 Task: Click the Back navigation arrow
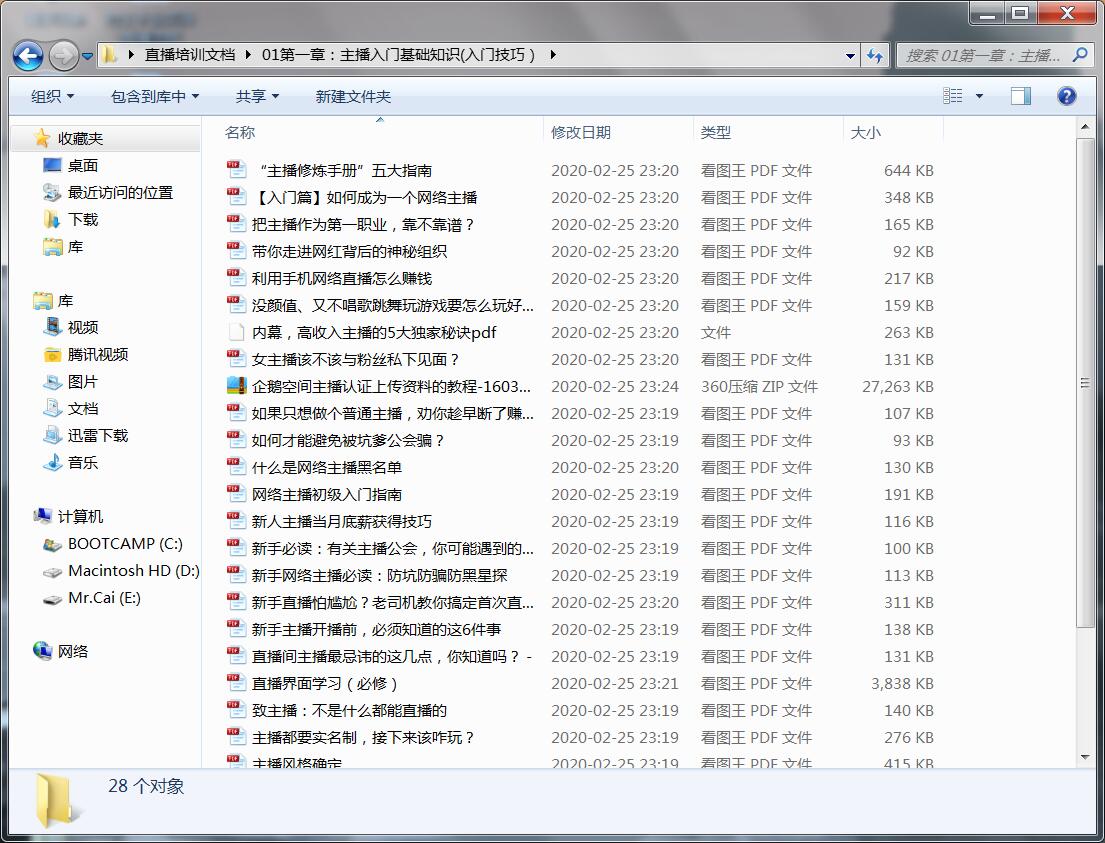click(x=28, y=57)
